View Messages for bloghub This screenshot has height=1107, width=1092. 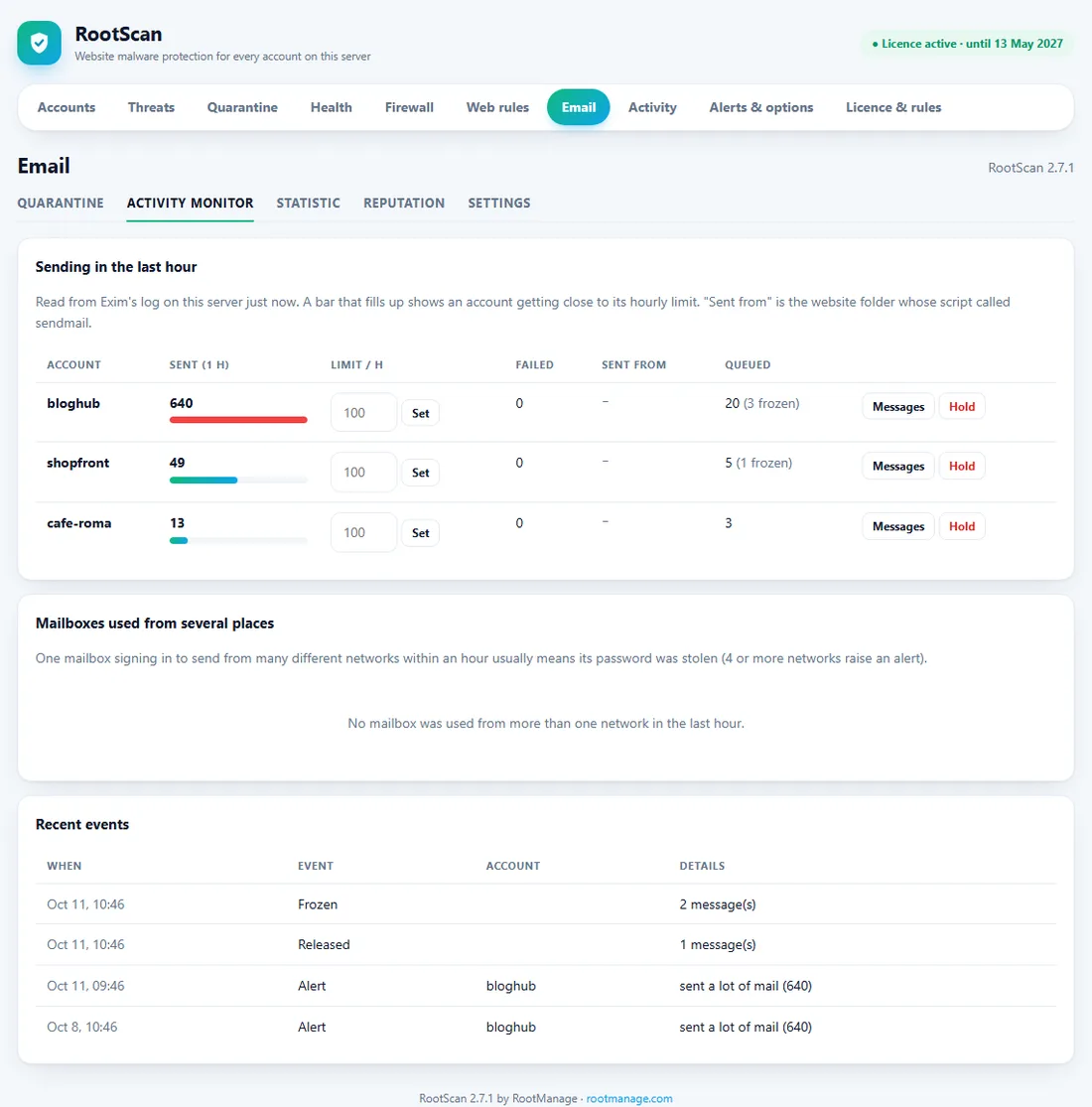[x=897, y=407]
